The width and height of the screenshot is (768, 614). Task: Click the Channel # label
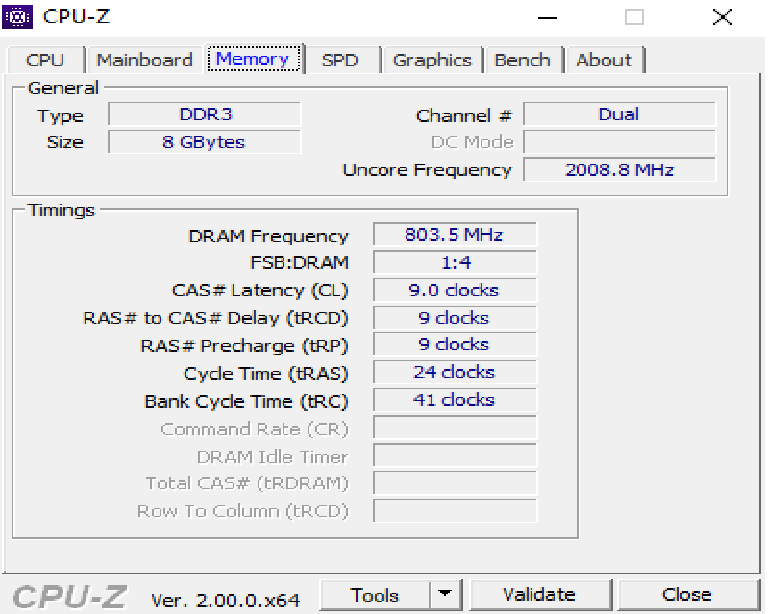pos(464,116)
